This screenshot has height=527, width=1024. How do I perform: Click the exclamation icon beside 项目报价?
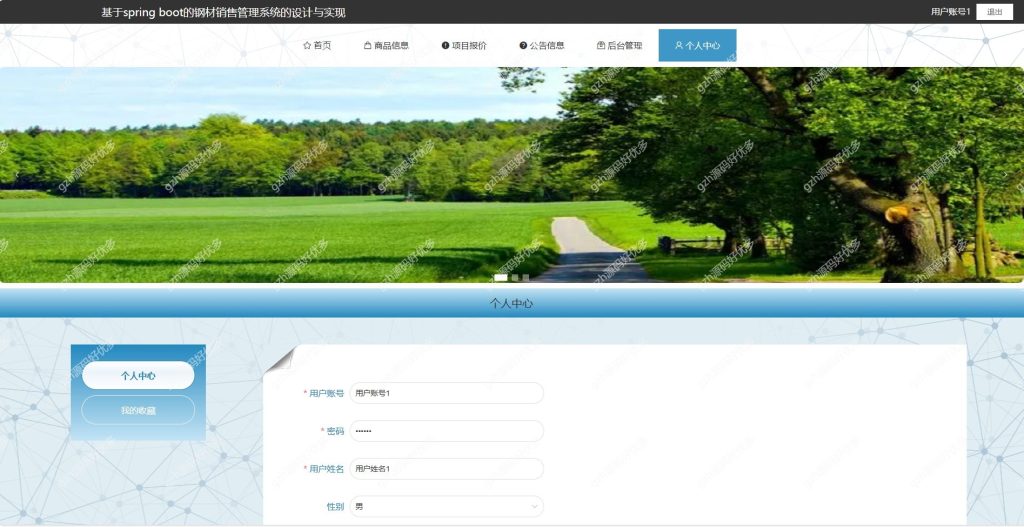pyautogui.click(x=445, y=46)
